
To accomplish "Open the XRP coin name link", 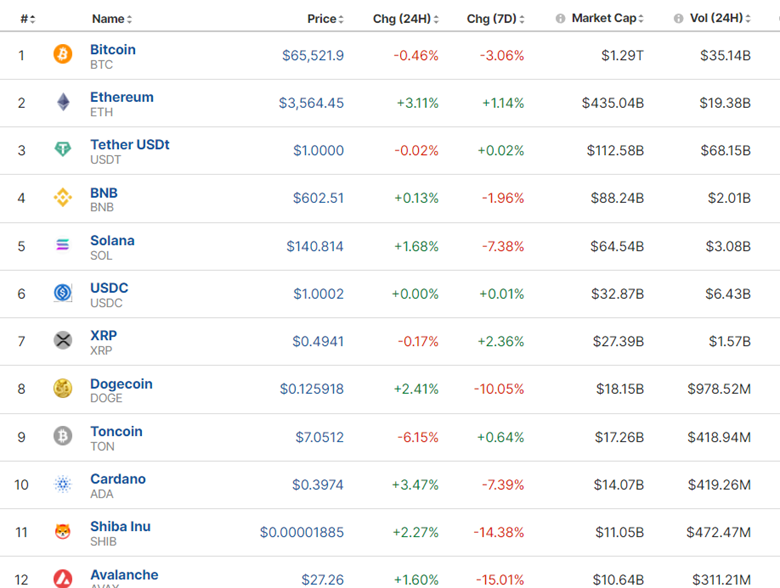I will coord(103,335).
